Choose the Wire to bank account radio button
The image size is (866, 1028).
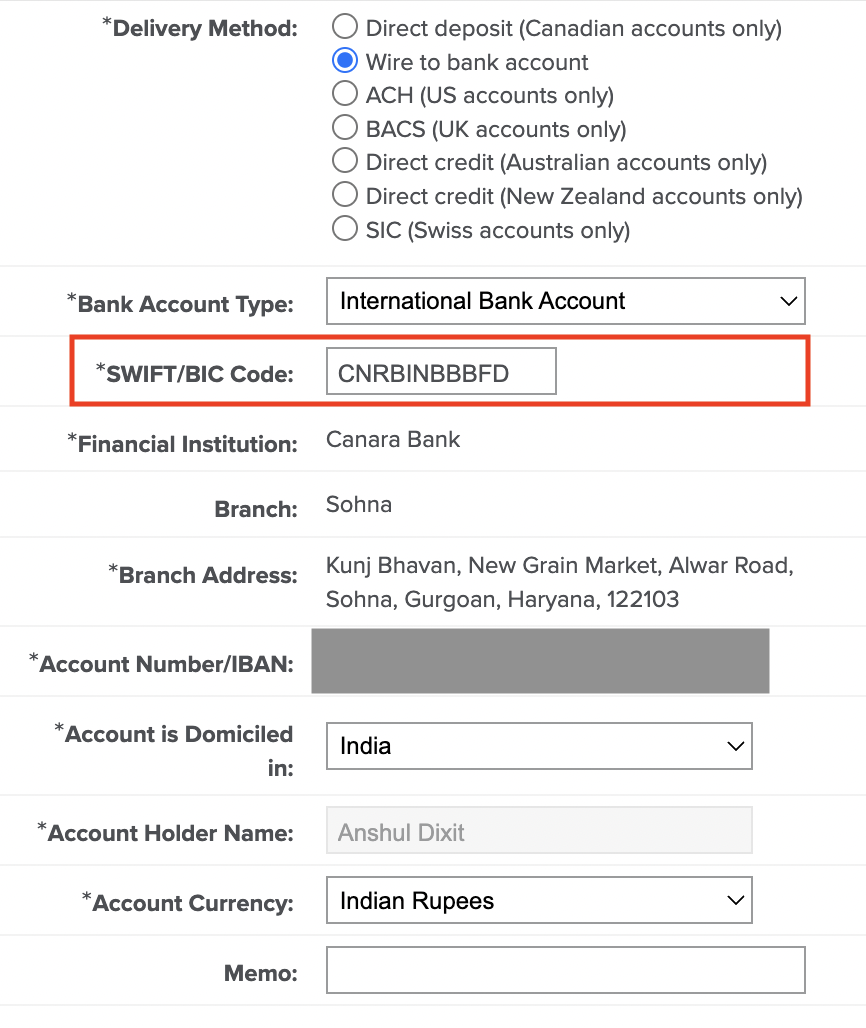[x=344, y=61]
